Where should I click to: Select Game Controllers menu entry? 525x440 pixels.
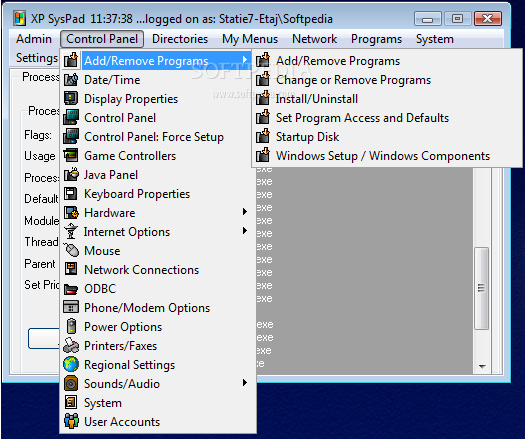[157, 156]
